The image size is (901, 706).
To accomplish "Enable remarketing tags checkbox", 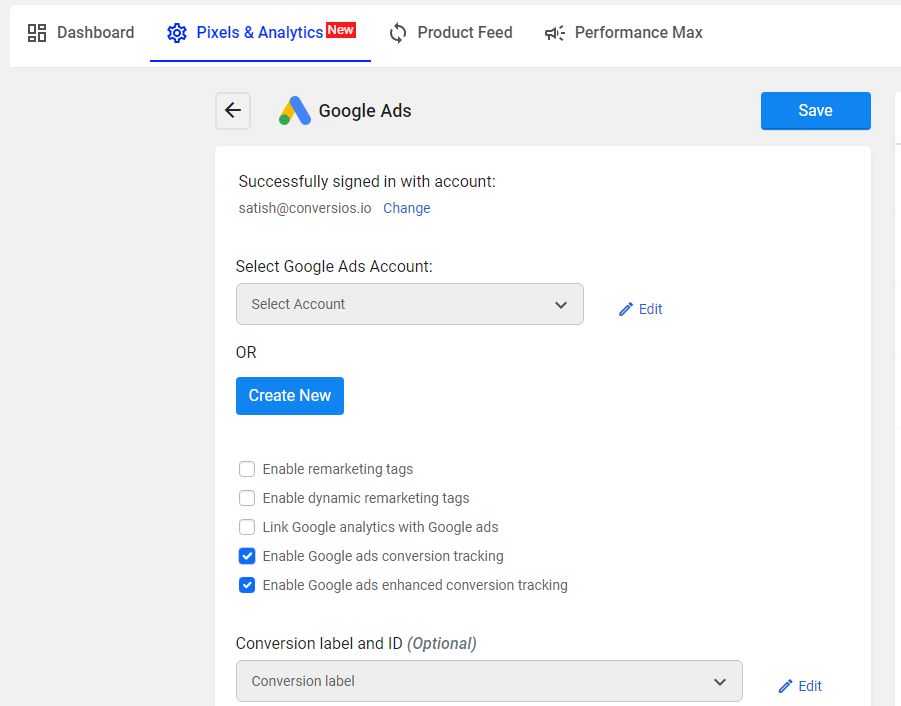I will tap(247, 469).
